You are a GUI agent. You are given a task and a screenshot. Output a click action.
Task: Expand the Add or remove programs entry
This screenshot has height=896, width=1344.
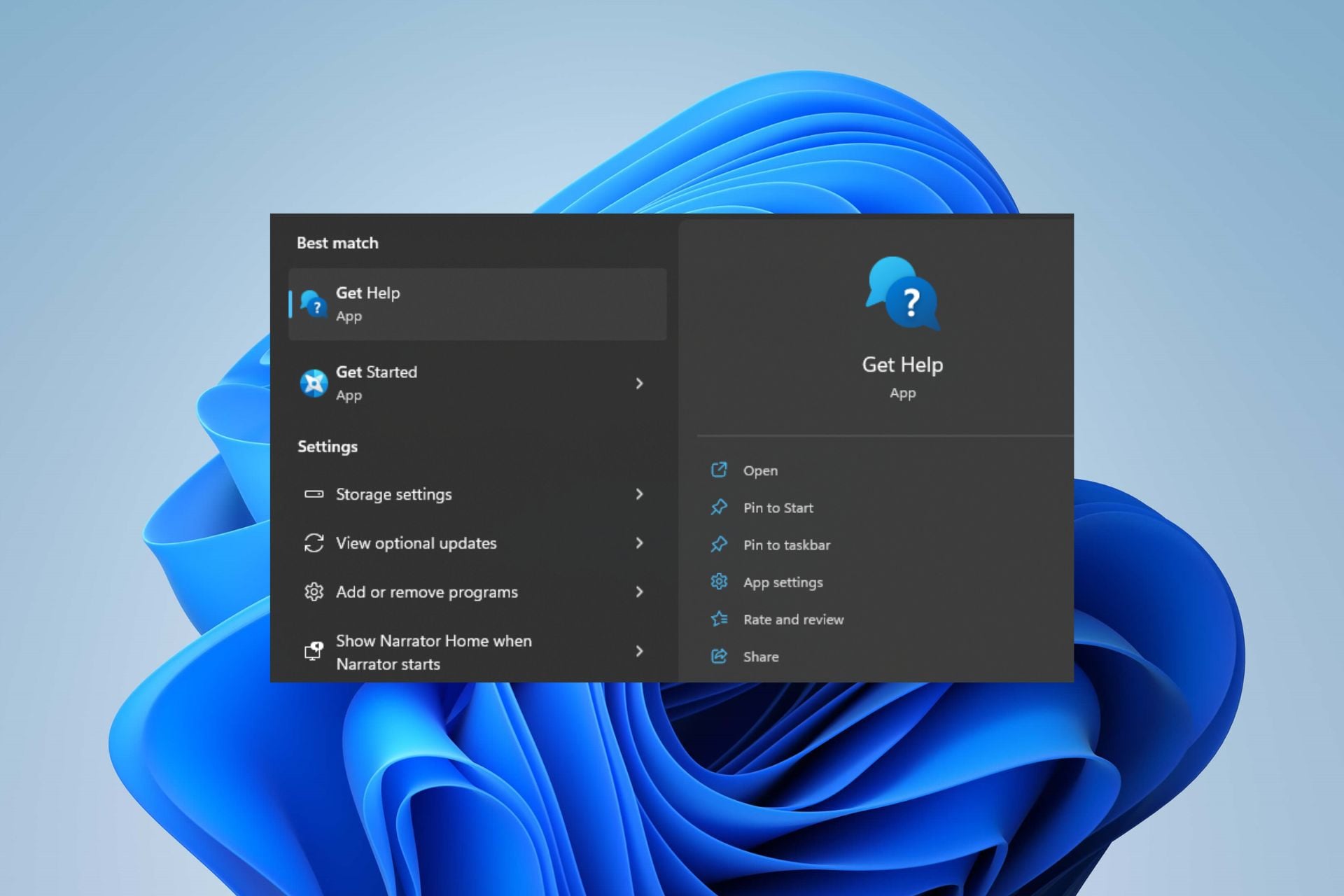639,592
